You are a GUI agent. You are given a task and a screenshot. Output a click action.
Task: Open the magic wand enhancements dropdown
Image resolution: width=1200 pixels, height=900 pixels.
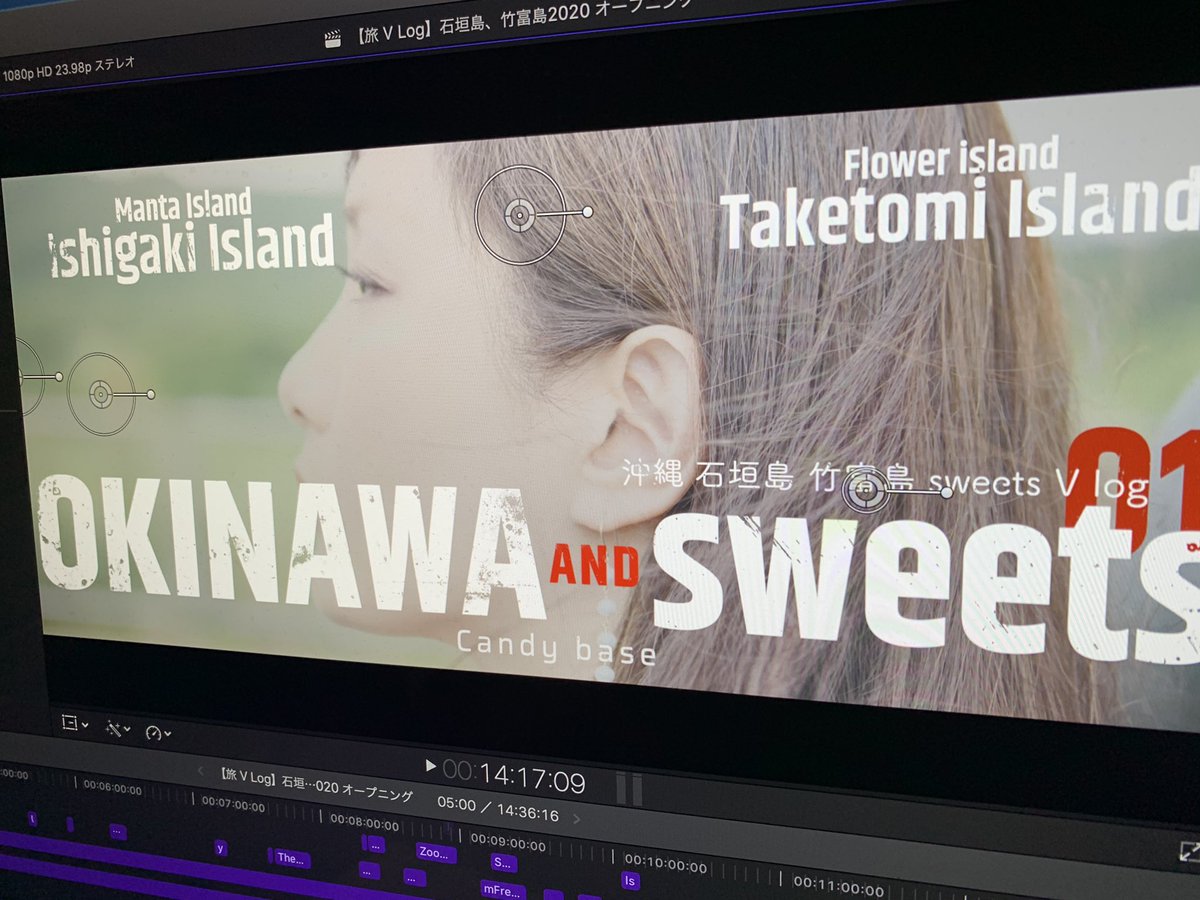(117, 729)
